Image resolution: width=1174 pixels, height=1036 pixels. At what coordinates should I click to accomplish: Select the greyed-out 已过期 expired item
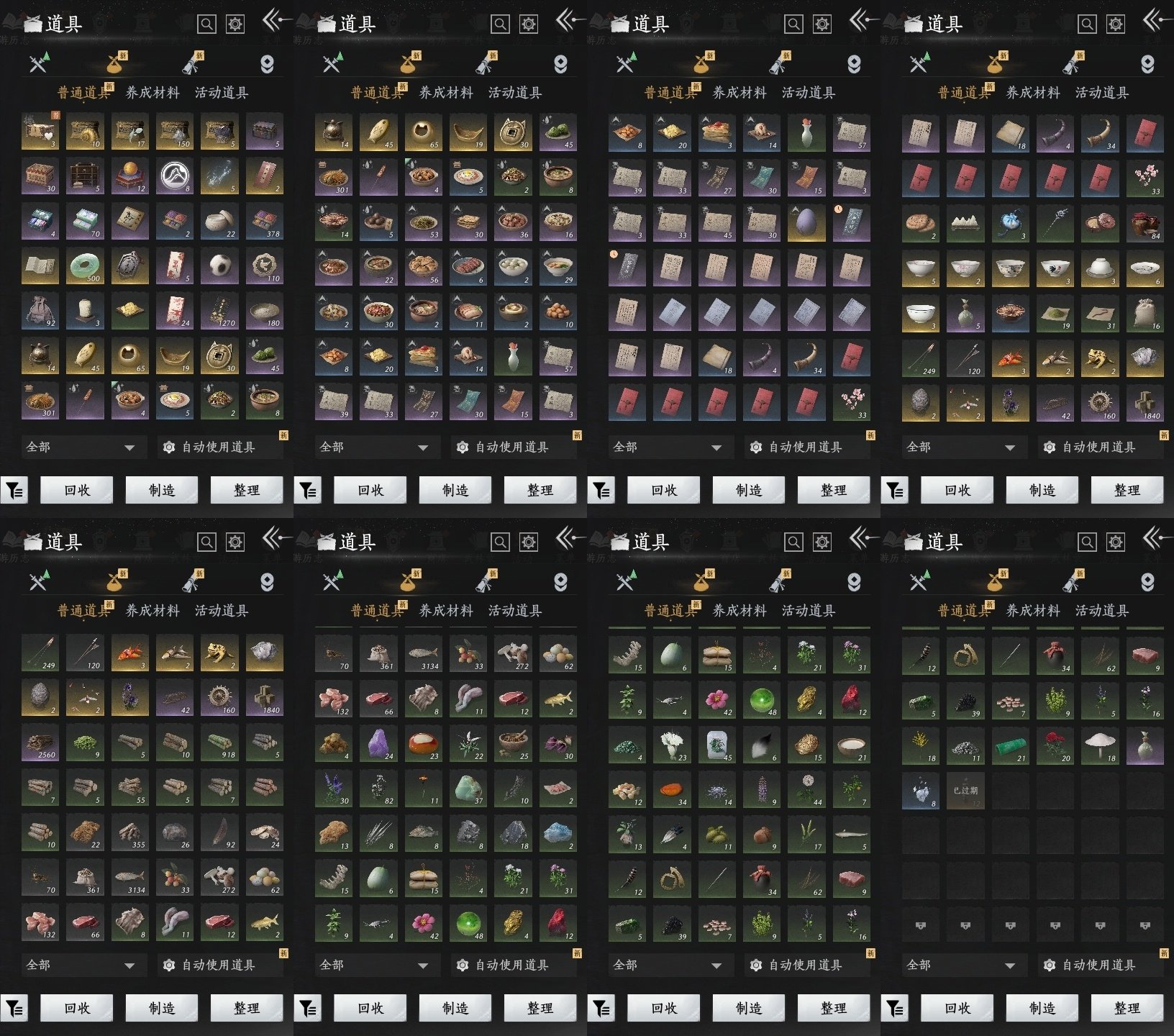tap(965, 791)
